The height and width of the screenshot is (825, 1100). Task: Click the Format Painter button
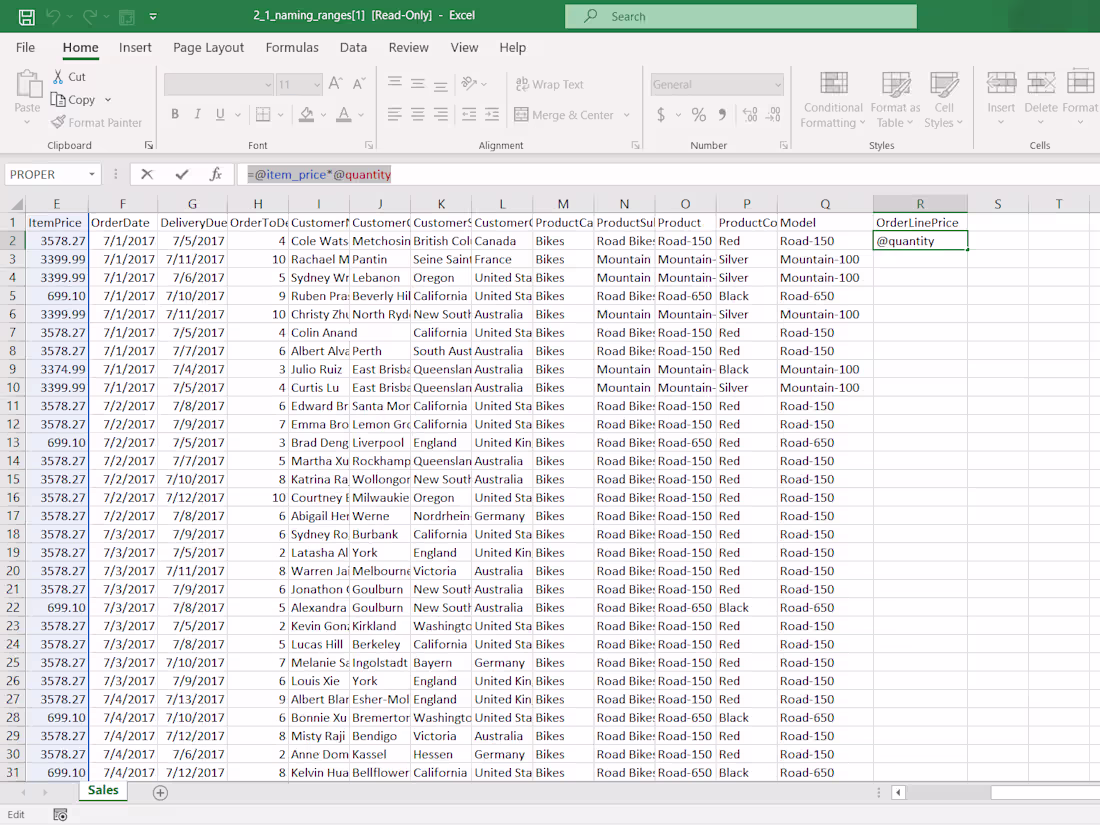pos(96,123)
